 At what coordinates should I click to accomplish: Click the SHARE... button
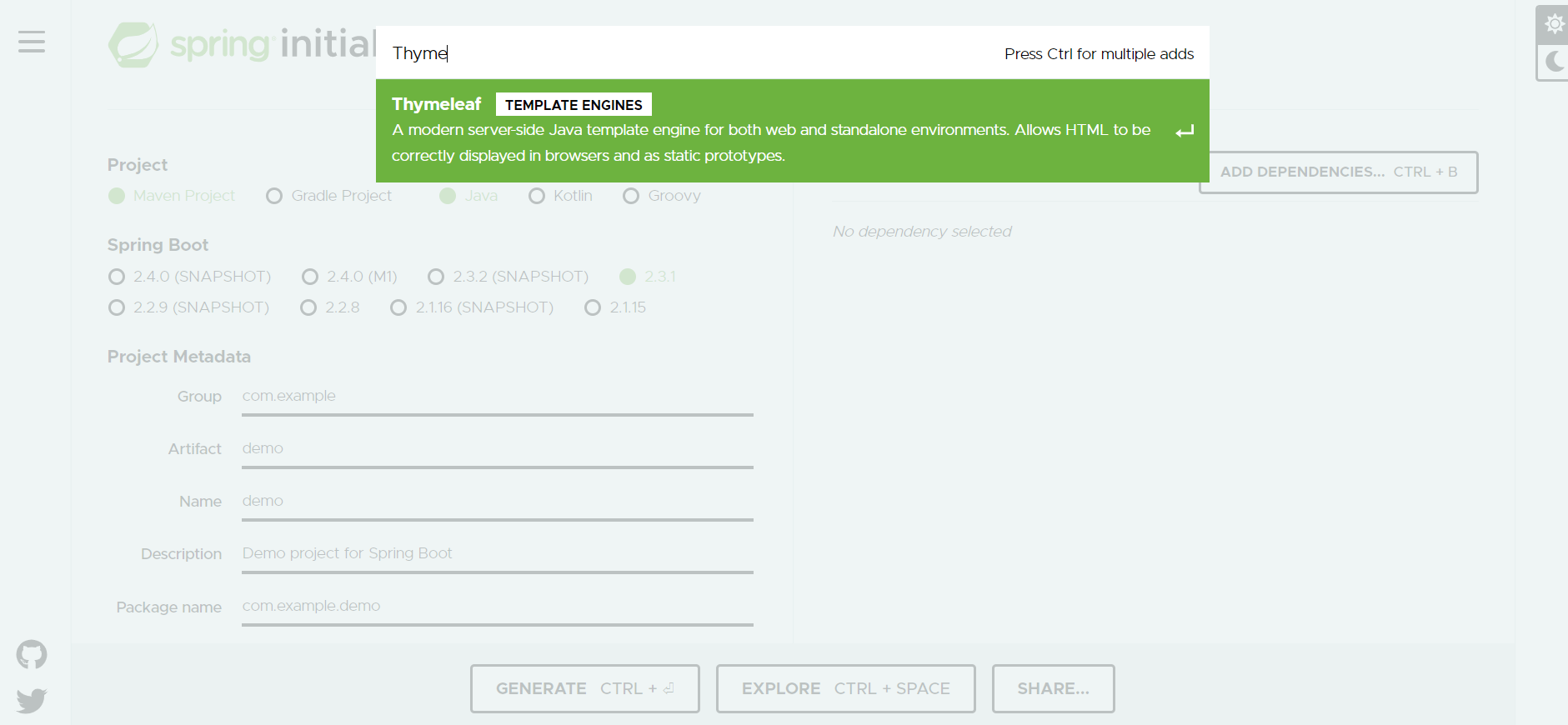click(x=1054, y=688)
